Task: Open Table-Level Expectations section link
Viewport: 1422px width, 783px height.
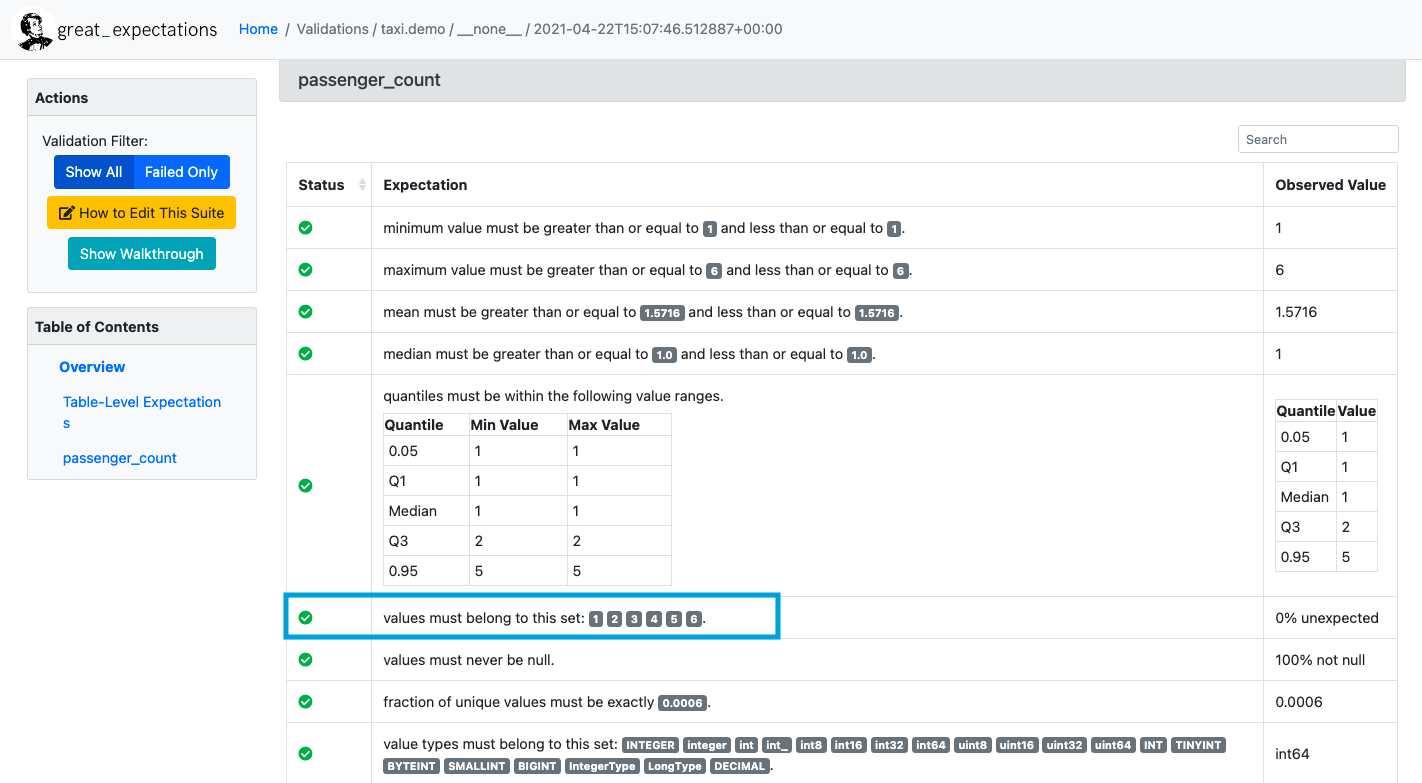Action: (x=141, y=402)
